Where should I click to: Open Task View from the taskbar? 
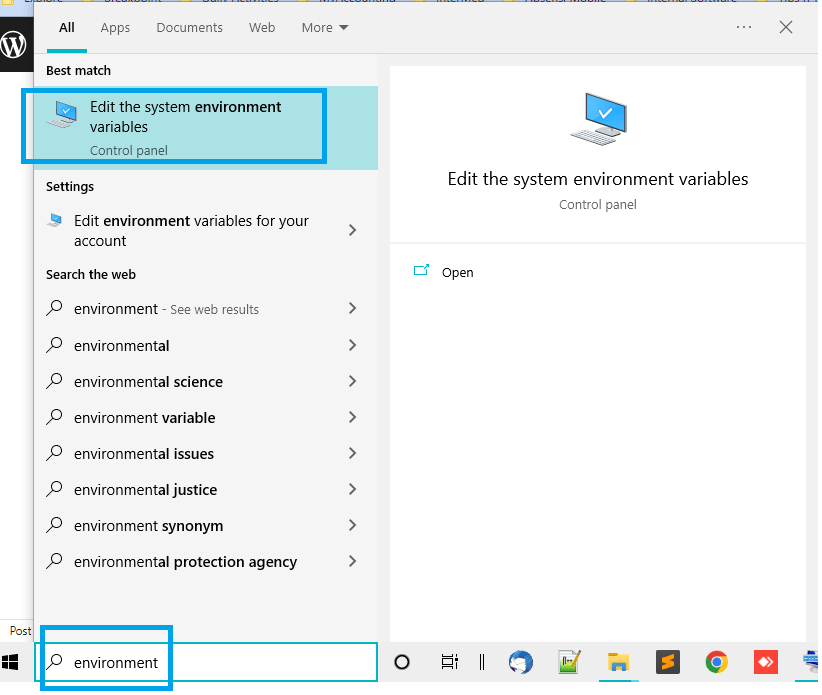pyautogui.click(x=450, y=662)
